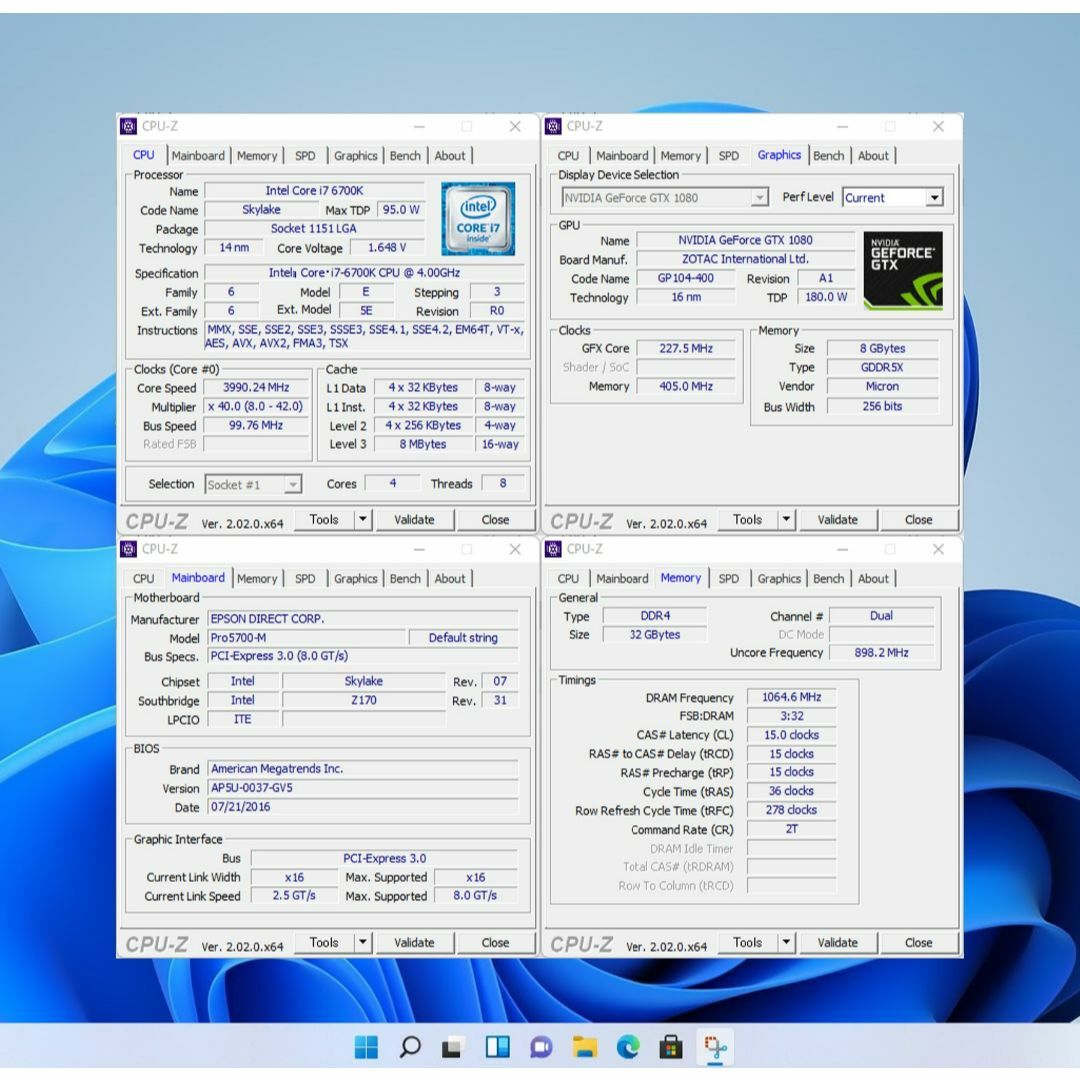
Task: Click Validate in the Mainboard window
Action: (414, 942)
